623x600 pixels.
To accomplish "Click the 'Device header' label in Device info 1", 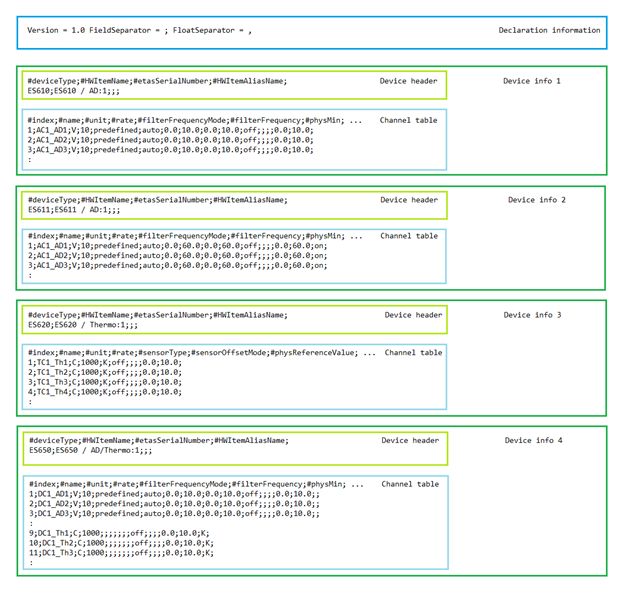I will click(408, 81).
